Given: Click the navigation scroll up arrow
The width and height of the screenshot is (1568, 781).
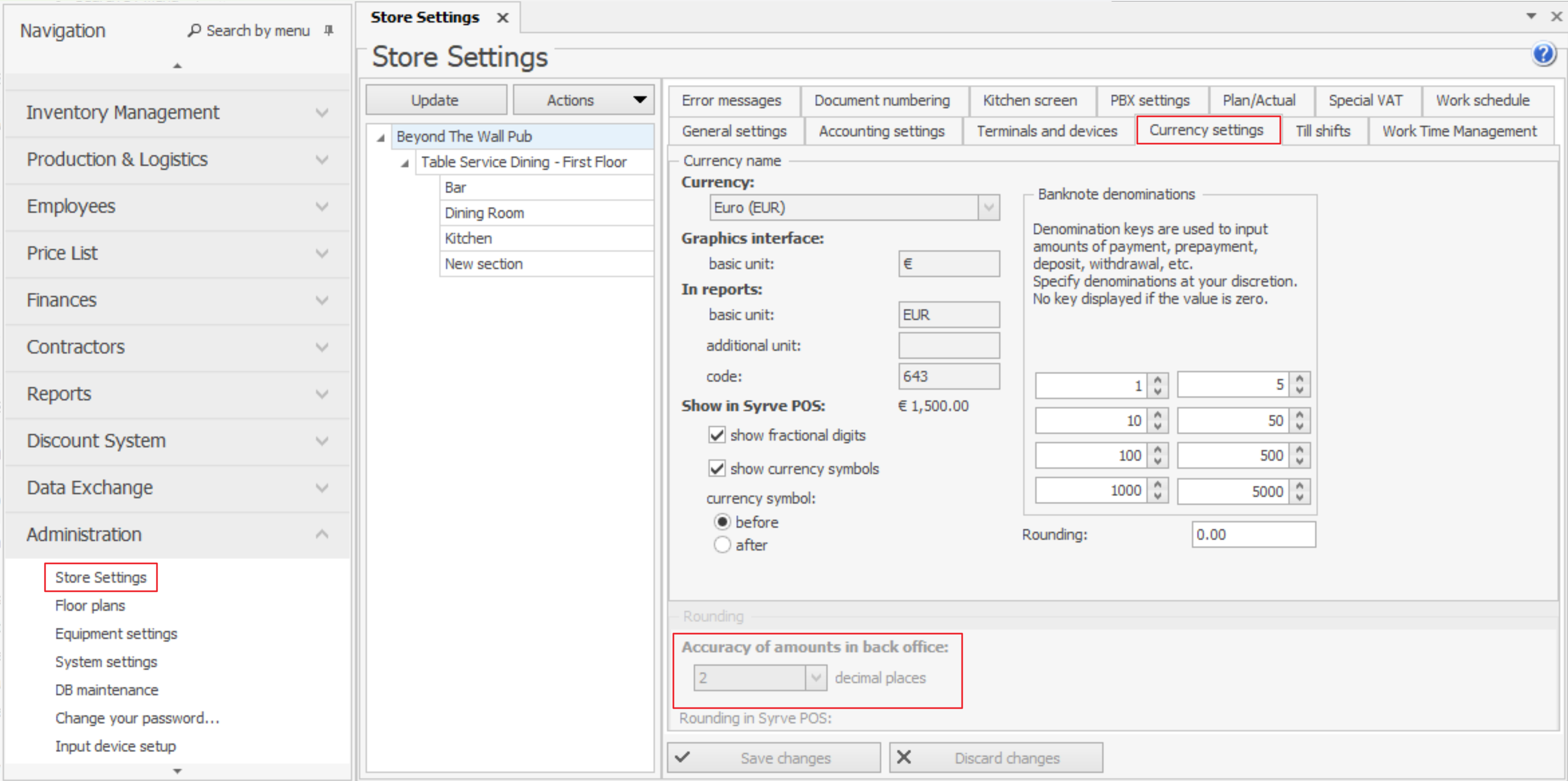Looking at the screenshot, I should click(x=177, y=65).
